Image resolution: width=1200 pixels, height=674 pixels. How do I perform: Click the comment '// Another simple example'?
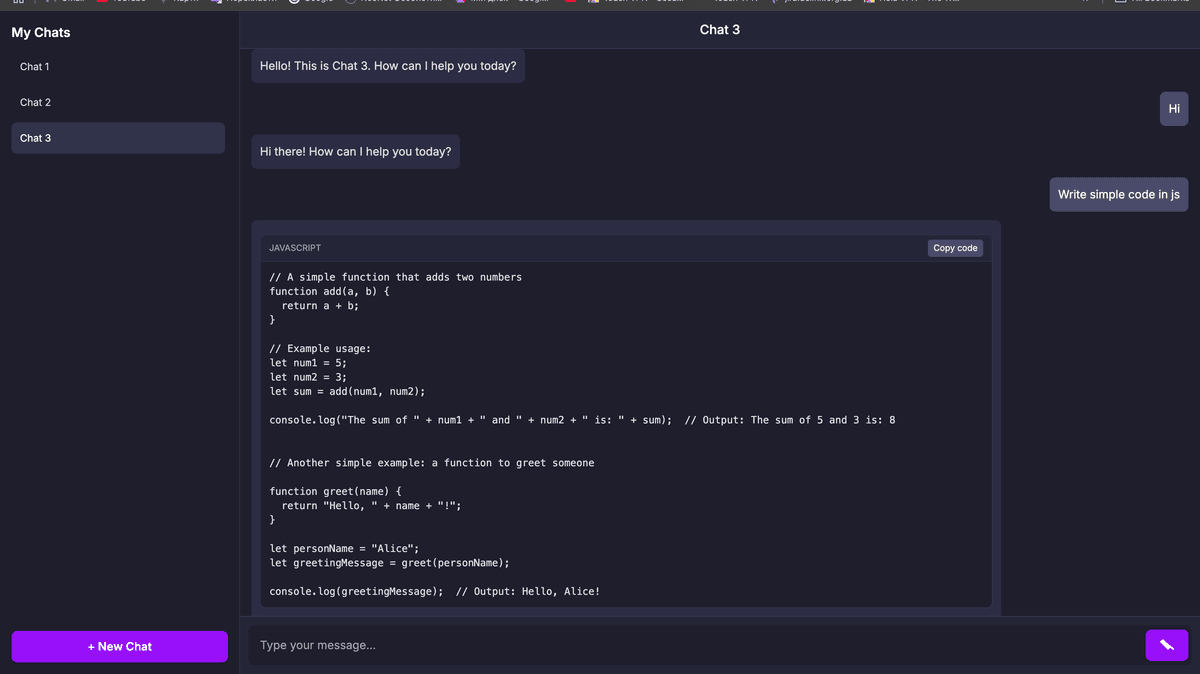click(x=432, y=463)
